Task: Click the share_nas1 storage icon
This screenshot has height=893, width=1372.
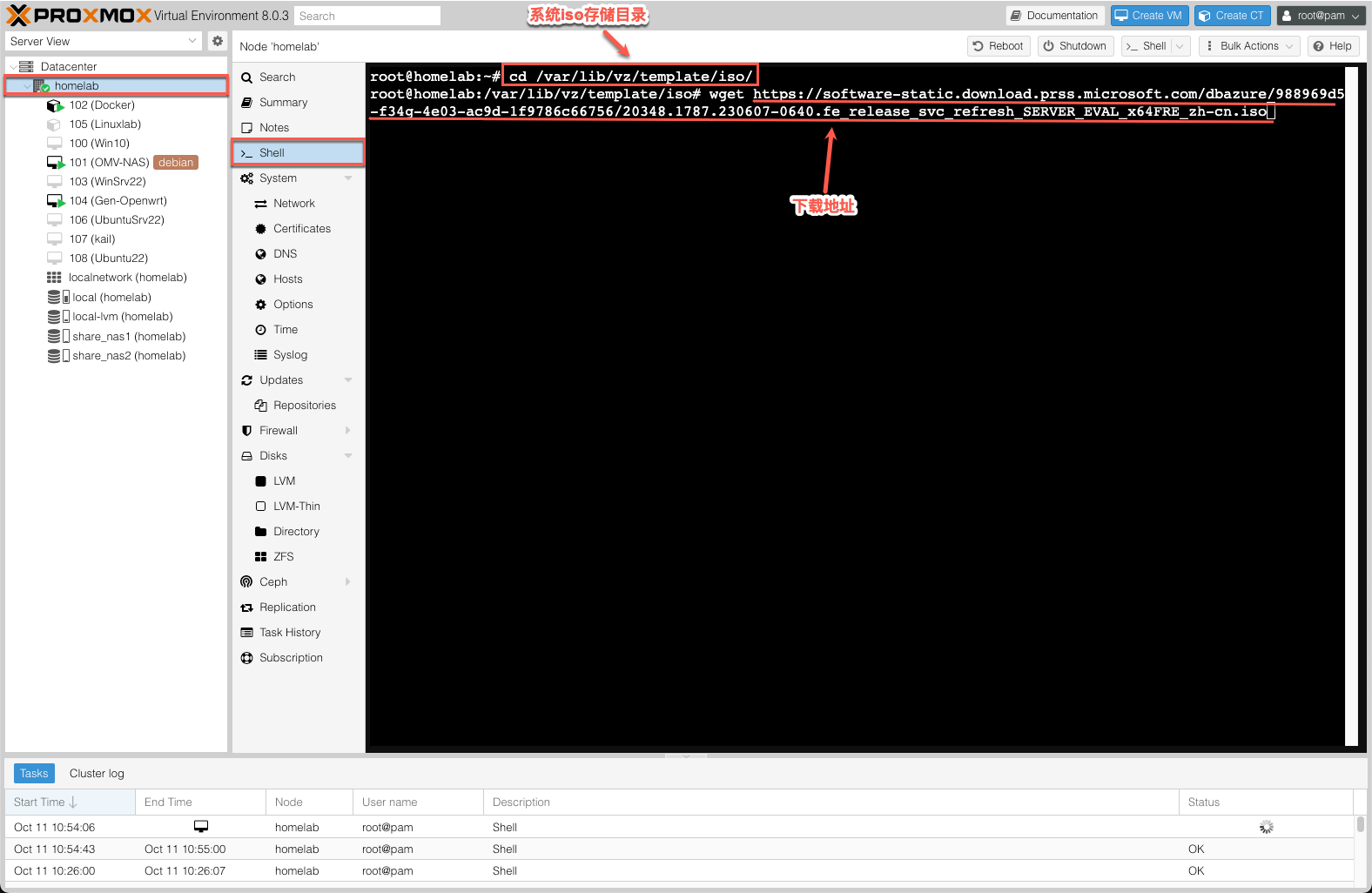Action: point(58,337)
